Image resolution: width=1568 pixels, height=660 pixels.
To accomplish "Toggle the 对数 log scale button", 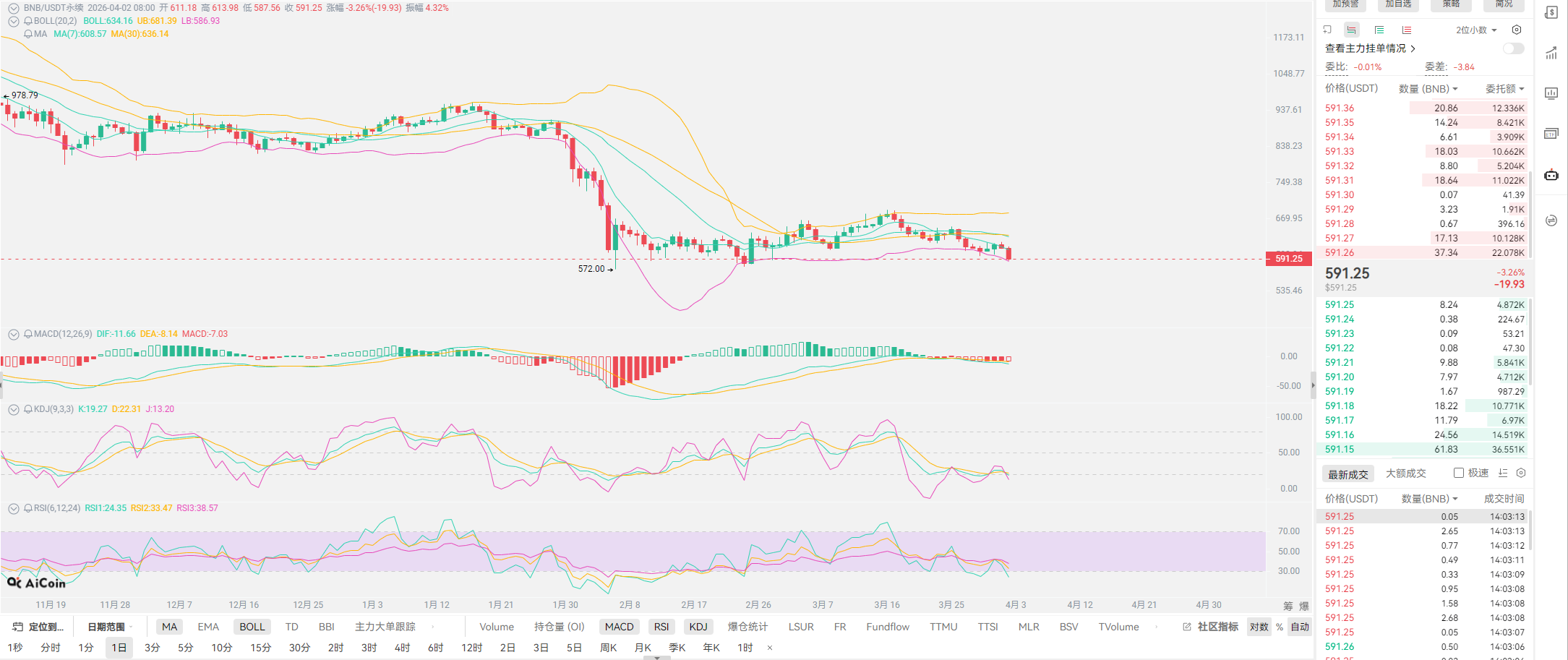I will 1259,627.
